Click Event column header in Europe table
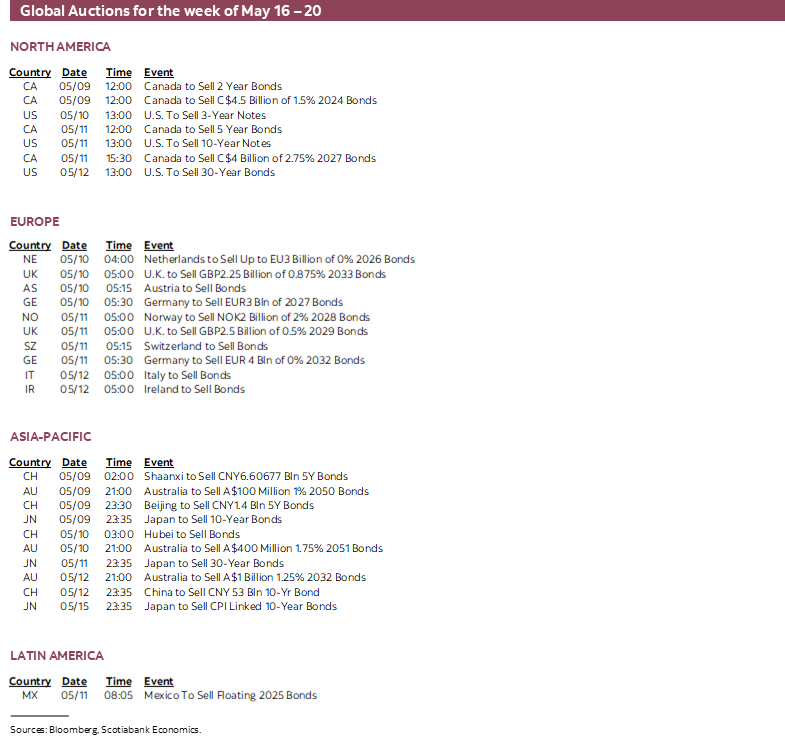This screenshot has height=741, width=785. pos(158,246)
